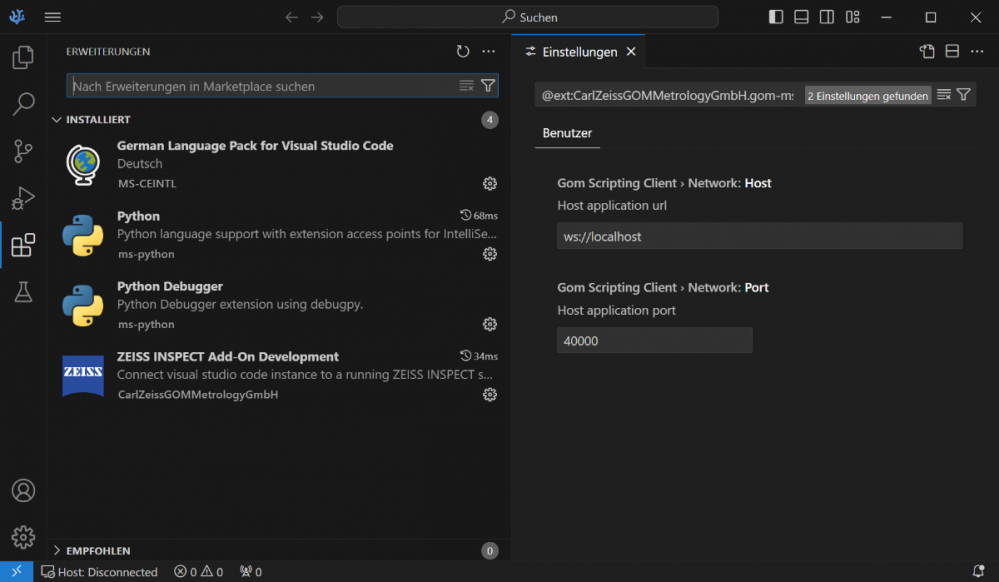Click Host: Disconnected in status bar

coord(100,572)
